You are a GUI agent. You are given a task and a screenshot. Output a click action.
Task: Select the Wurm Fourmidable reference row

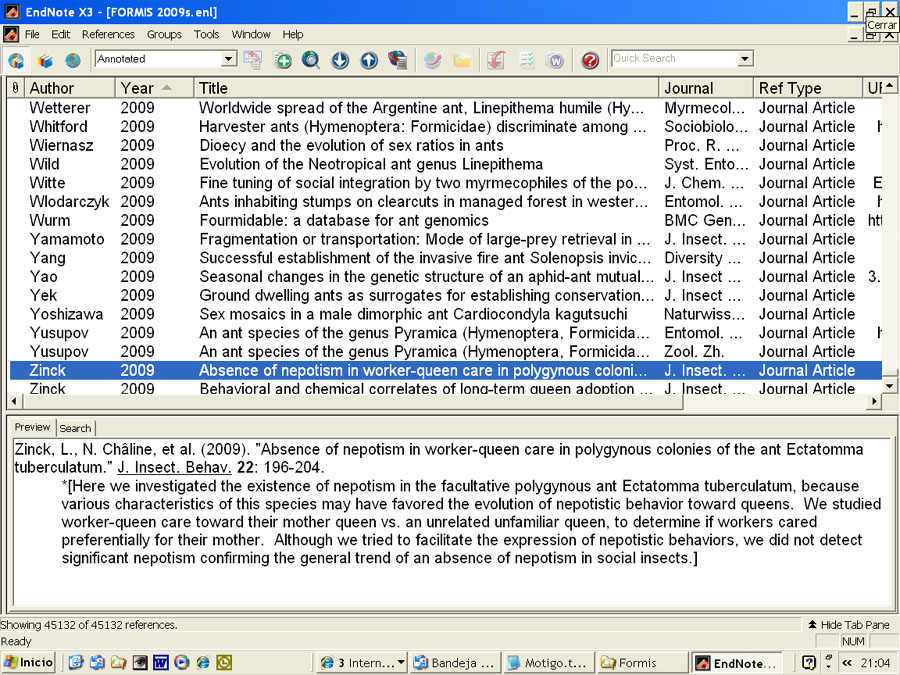click(445, 220)
